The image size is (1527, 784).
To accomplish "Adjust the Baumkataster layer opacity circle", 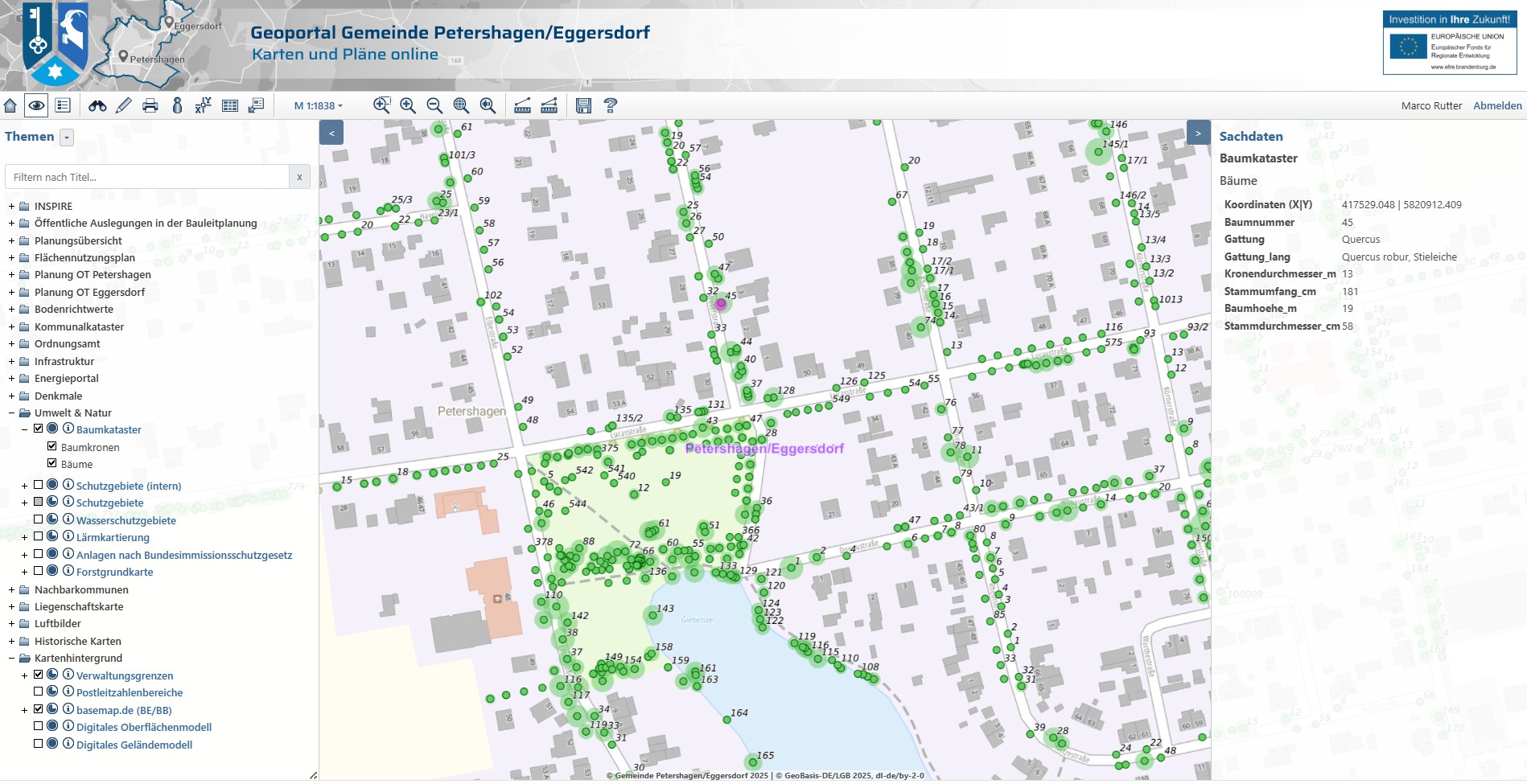I will 52,429.
